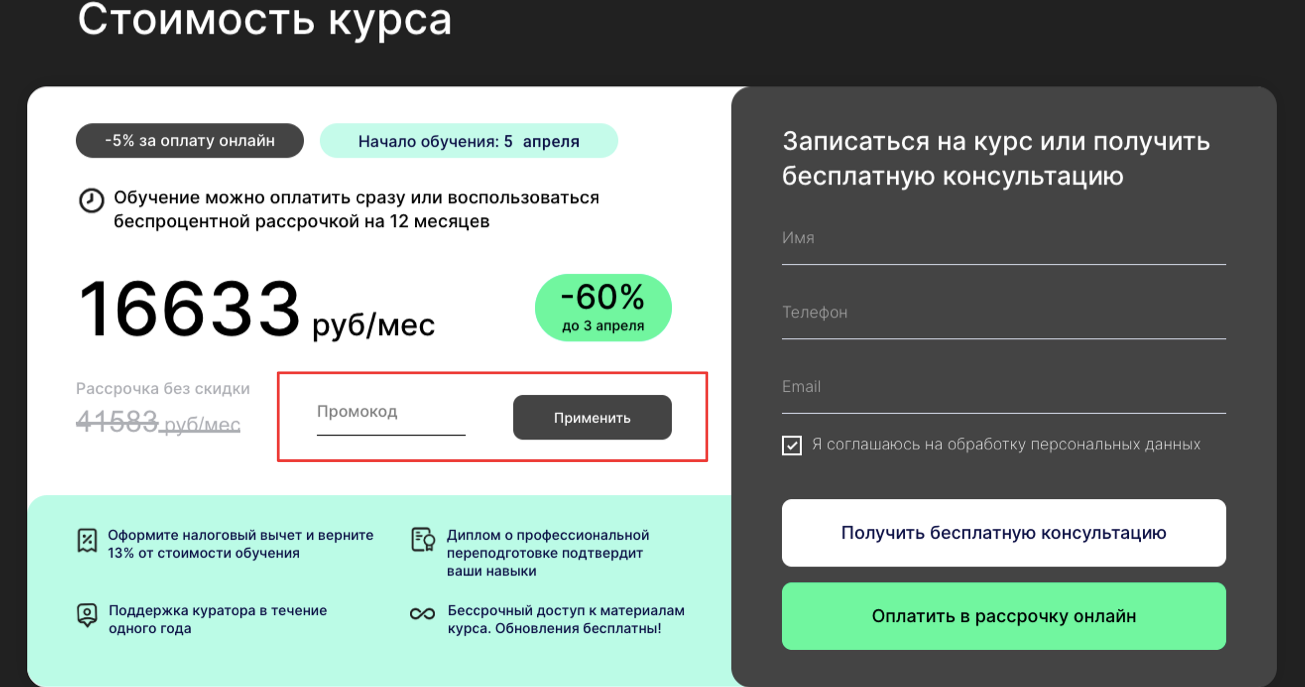Image resolution: width=1305 pixels, height=687 pixels.
Task: Click the Стоимость курса heading
Action: (x=265, y=19)
